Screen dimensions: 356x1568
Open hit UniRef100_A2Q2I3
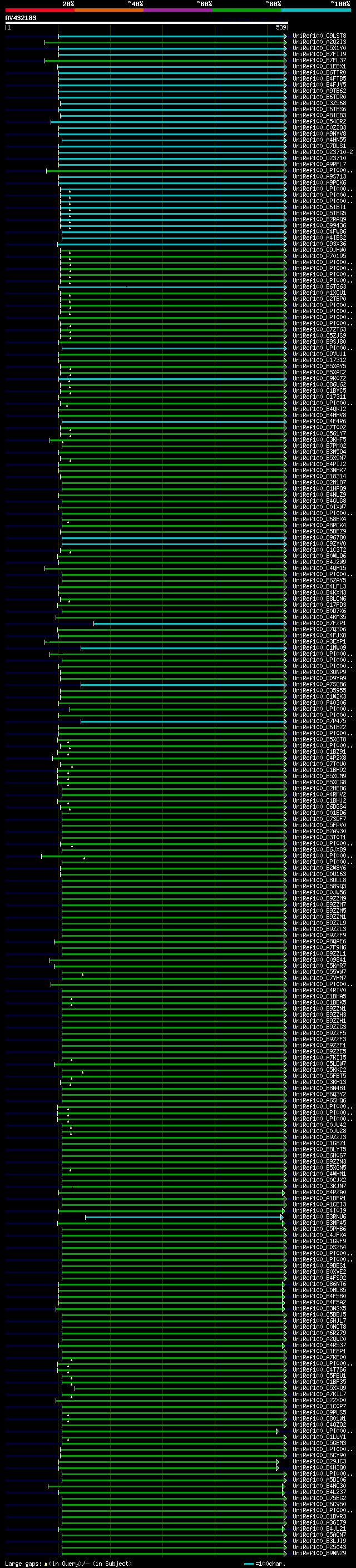coord(319,42)
